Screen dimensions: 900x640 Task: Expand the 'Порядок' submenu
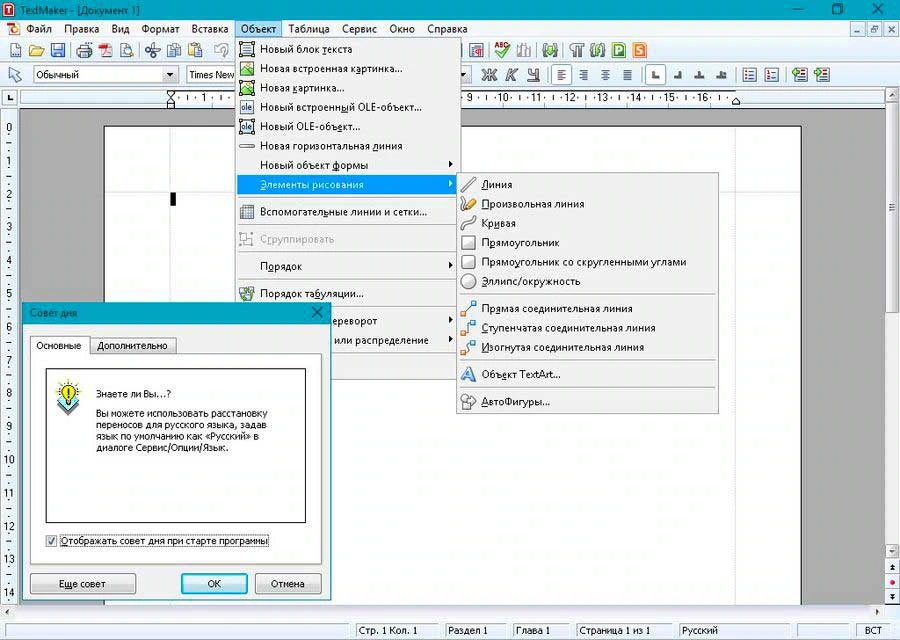point(346,266)
